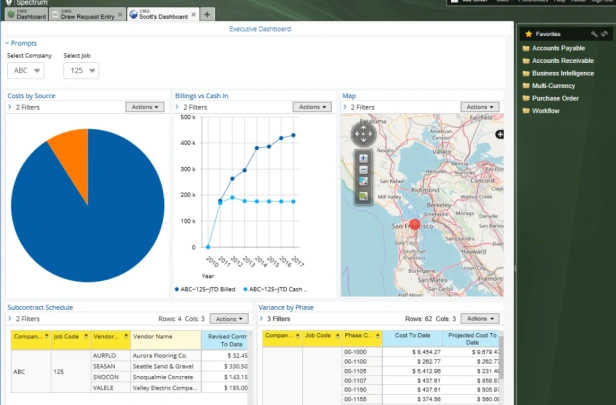The image size is (616, 405).
Task: Open the Select Job 125 dropdown
Action: [81, 71]
